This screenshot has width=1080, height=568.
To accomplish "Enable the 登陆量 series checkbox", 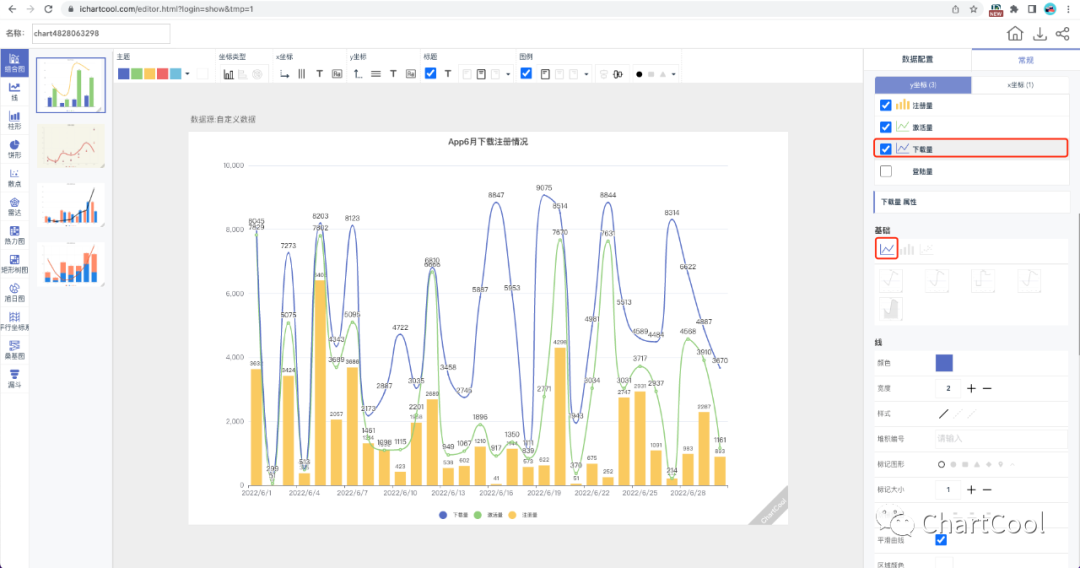I will (x=885, y=171).
